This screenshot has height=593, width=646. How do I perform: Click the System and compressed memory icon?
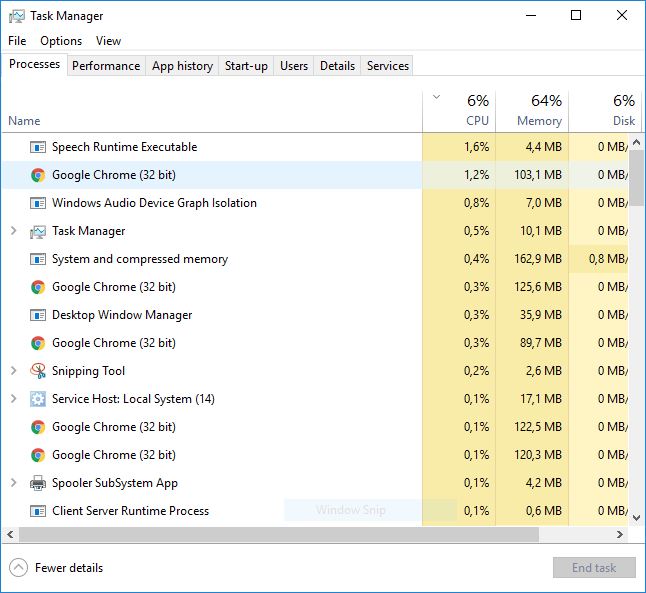38,259
